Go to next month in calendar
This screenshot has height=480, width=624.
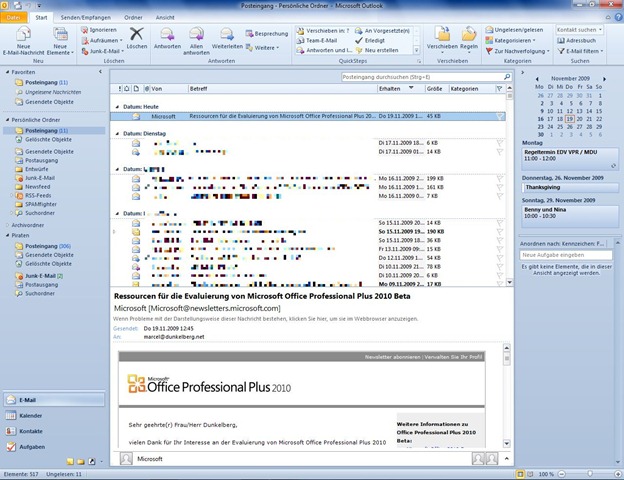coord(604,79)
